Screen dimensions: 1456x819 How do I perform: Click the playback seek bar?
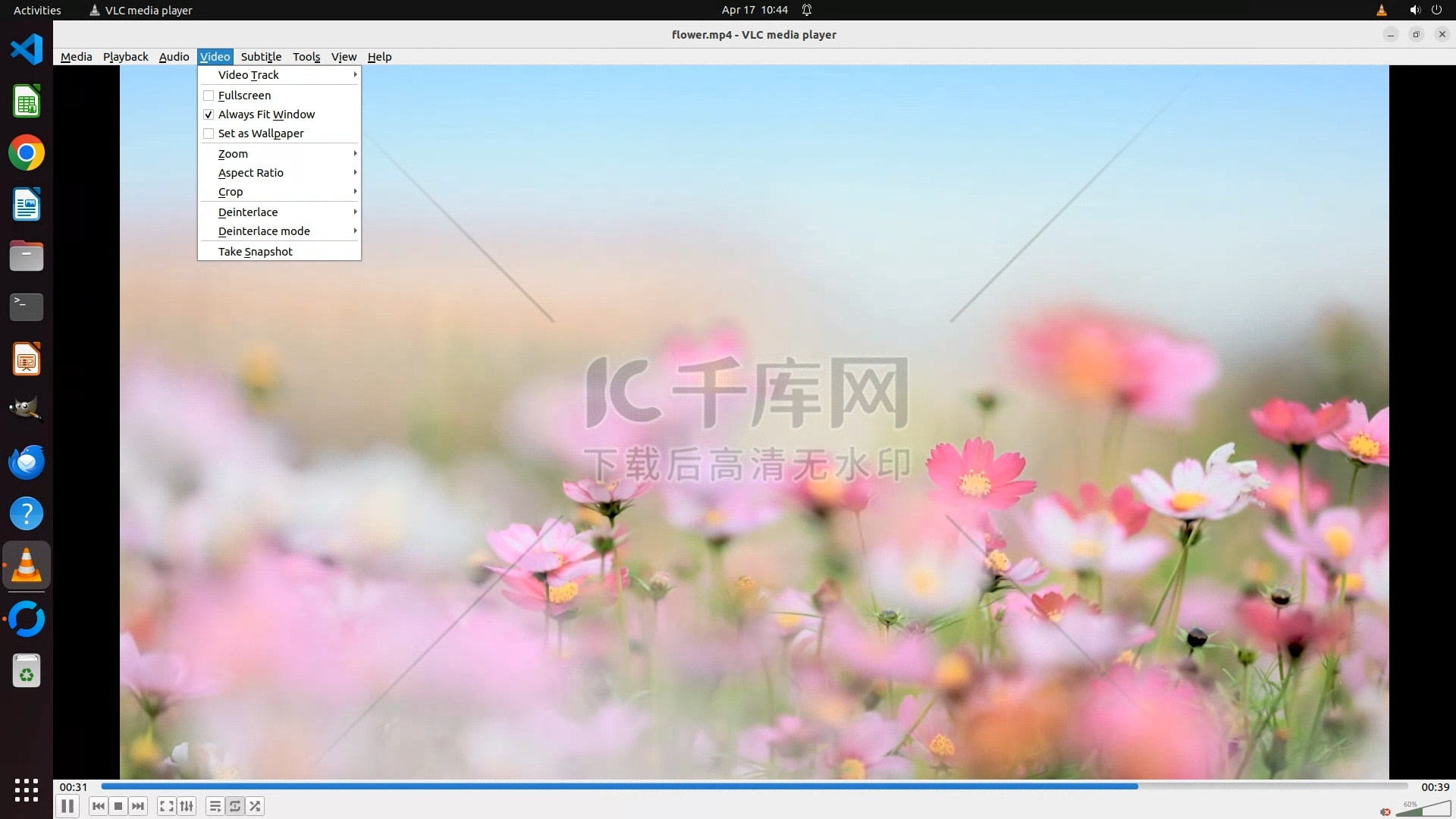tap(754, 786)
